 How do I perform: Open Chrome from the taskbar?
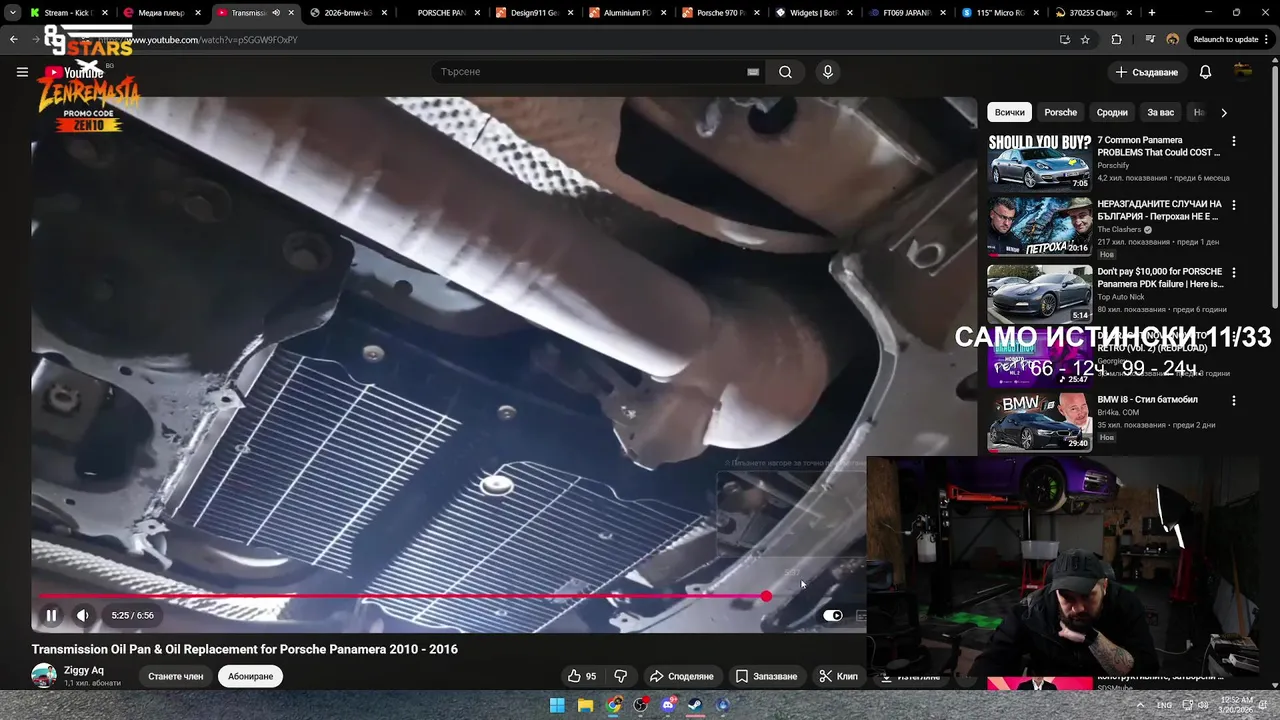pyautogui.click(x=614, y=705)
